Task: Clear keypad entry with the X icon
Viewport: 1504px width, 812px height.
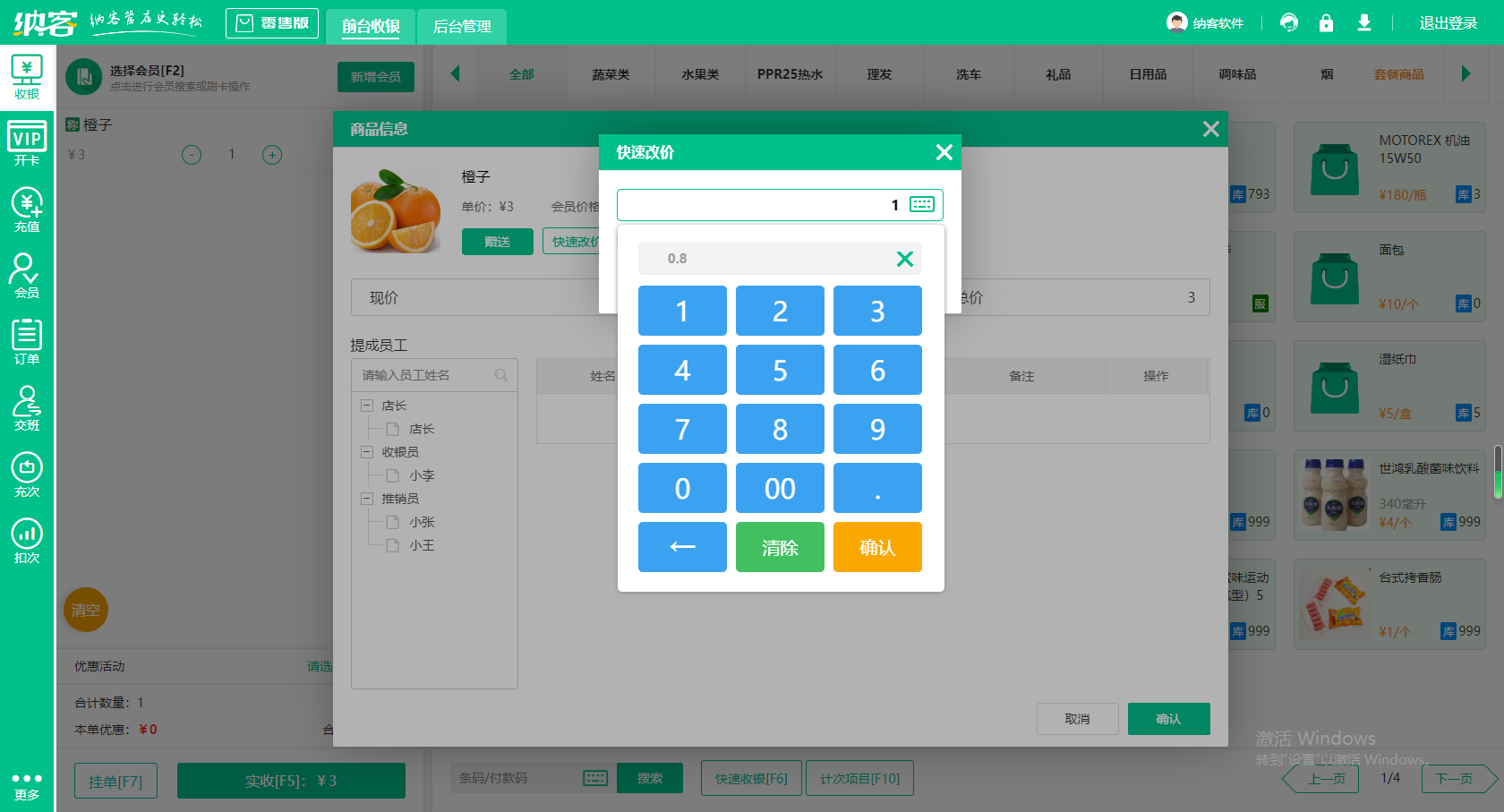Action: coord(904,259)
